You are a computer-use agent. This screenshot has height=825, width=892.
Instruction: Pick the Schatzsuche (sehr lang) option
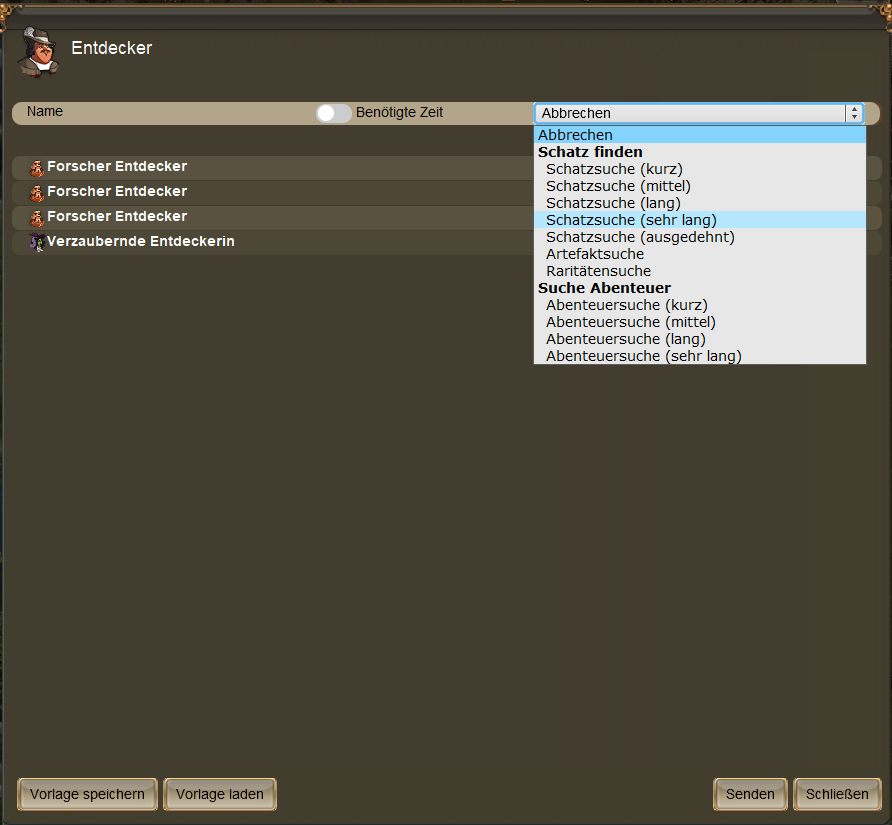point(631,220)
